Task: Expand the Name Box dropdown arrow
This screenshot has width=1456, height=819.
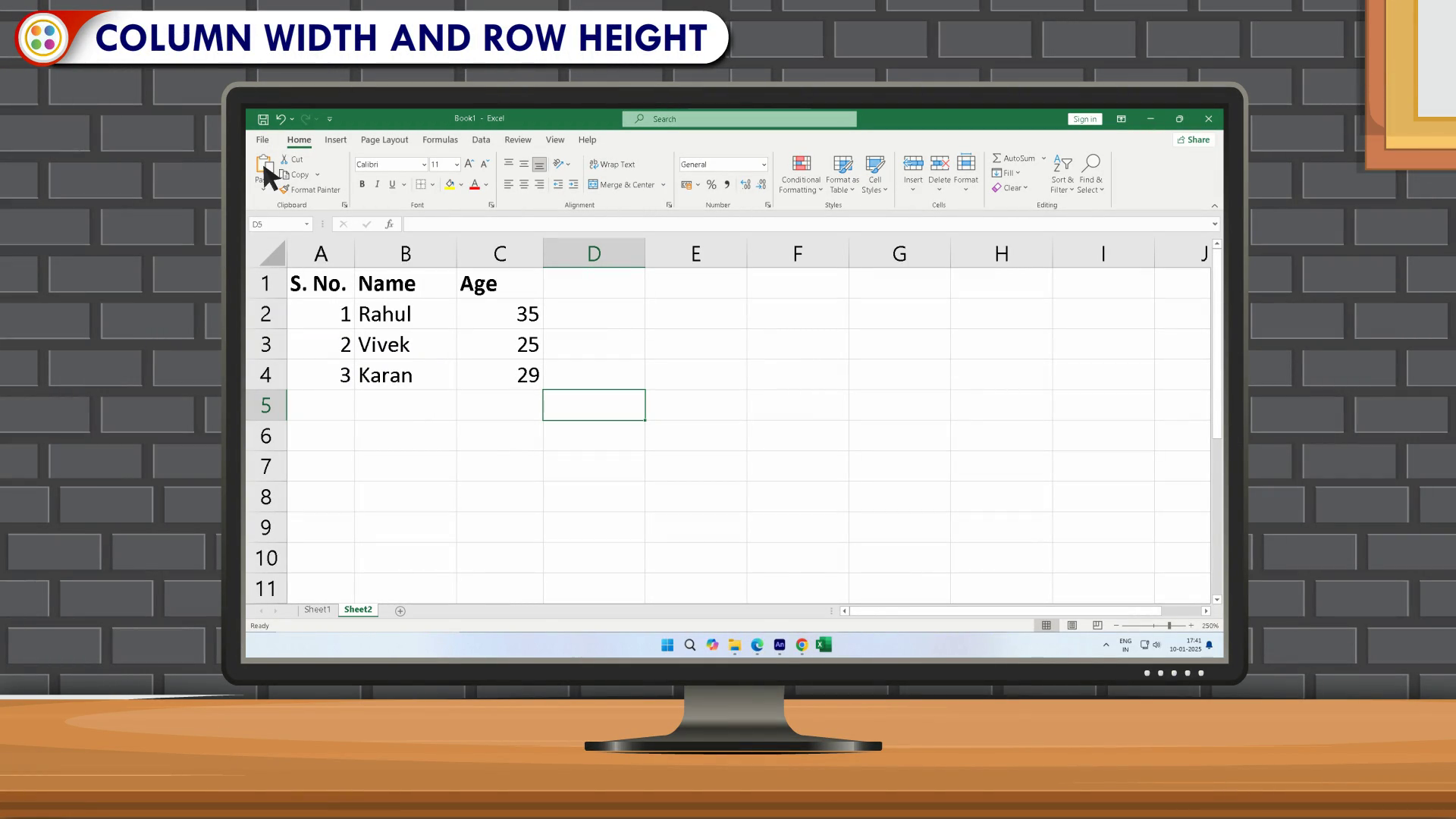Action: pyautogui.click(x=306, y=224)
